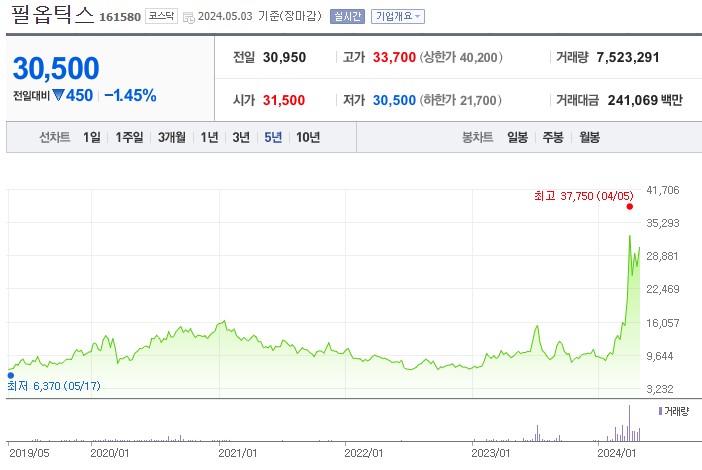Click the 최저 6,370 (05/17) label

point(54,386)
